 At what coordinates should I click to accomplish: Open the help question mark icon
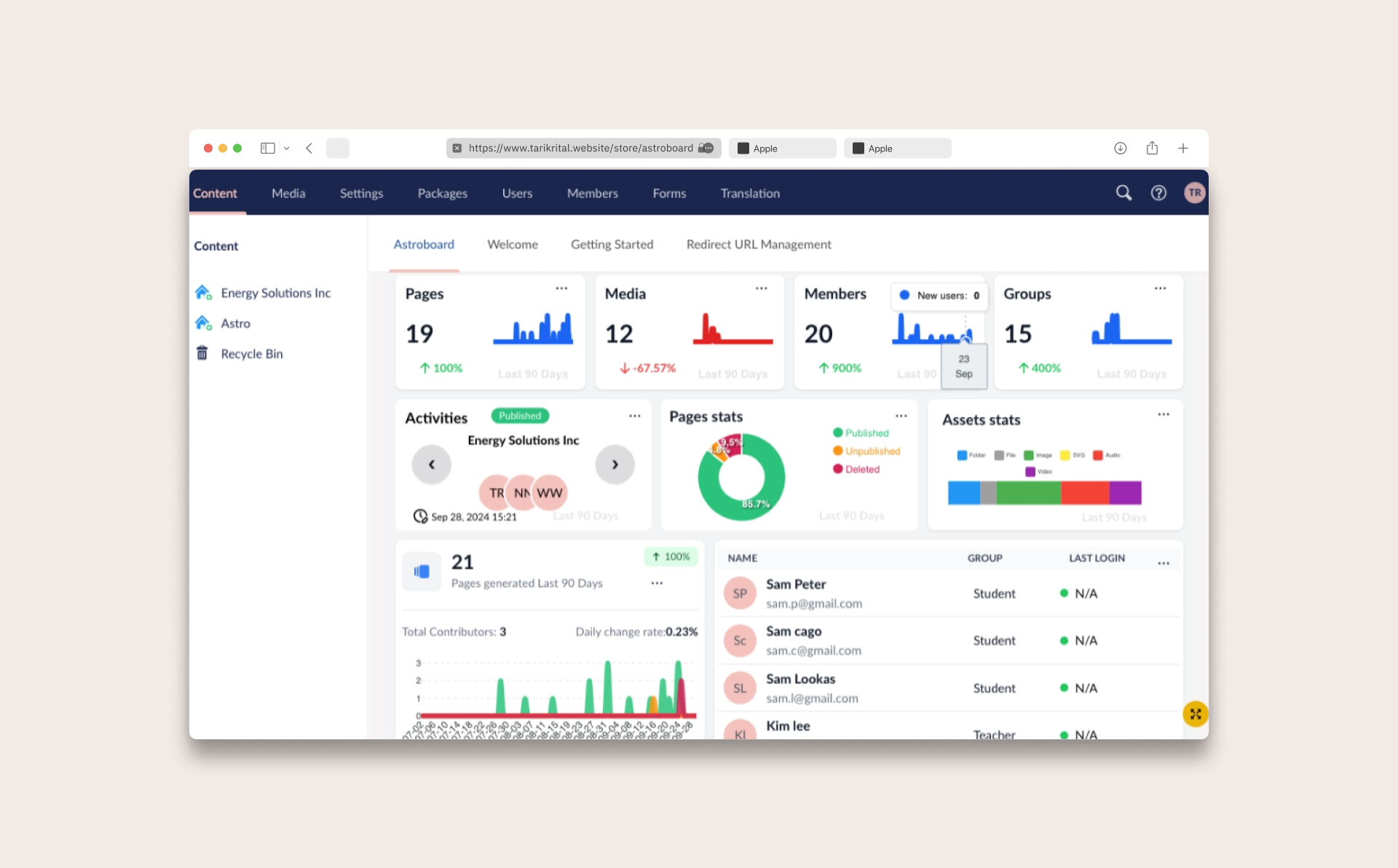[1158, 193]
